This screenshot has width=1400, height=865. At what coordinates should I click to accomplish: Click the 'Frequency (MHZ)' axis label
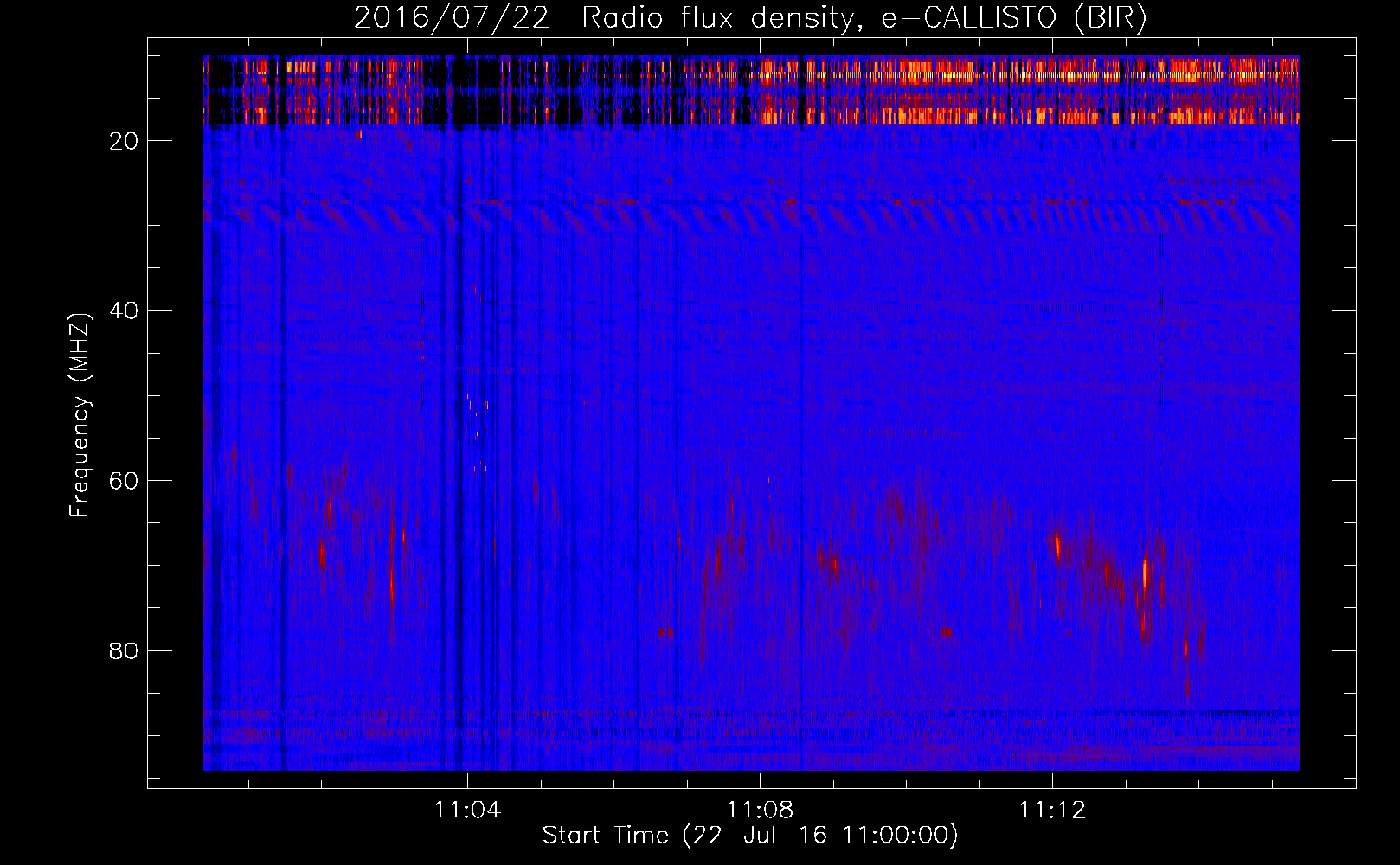point(80,415)
